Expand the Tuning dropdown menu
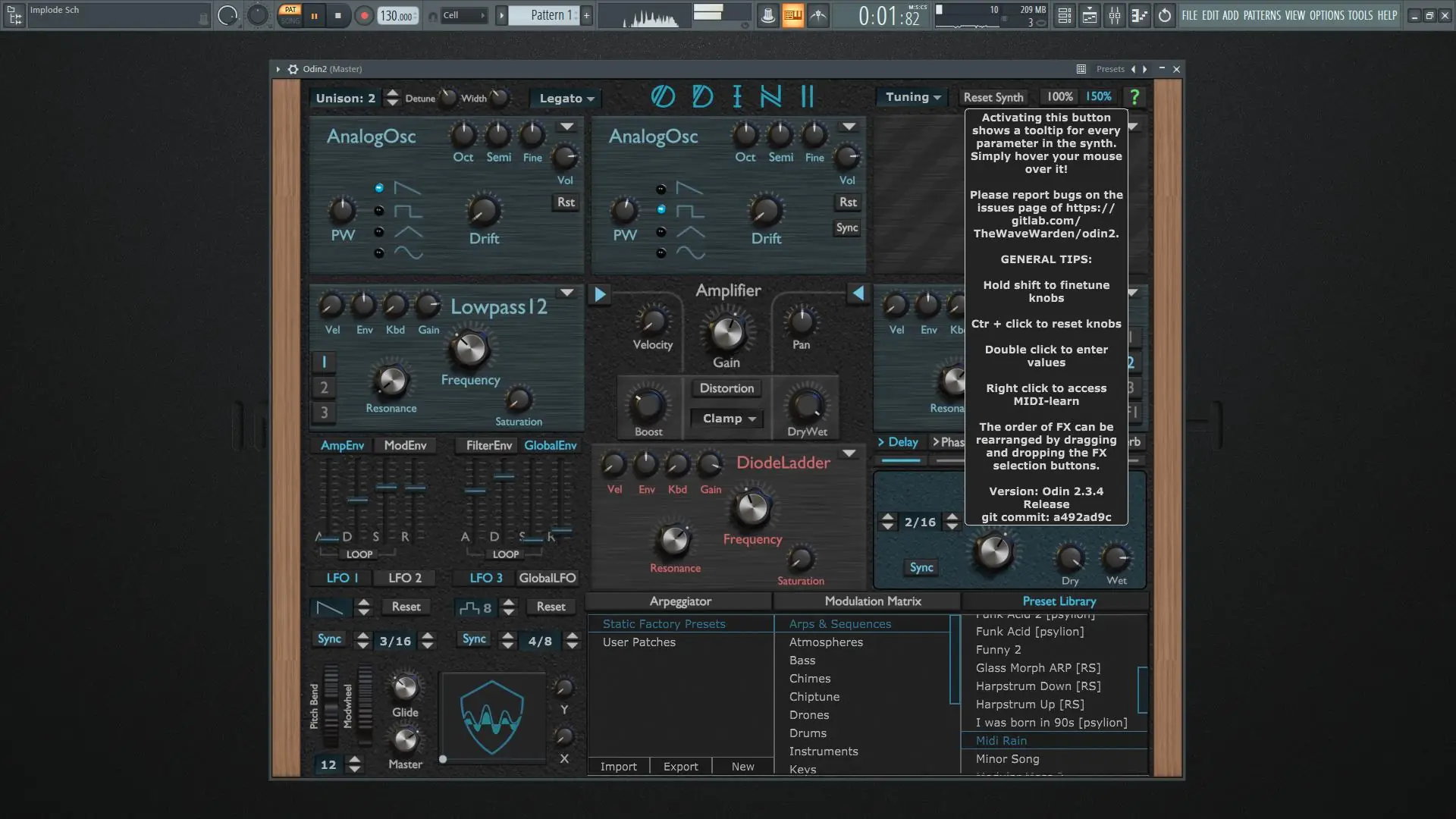 tap(913, 97)
